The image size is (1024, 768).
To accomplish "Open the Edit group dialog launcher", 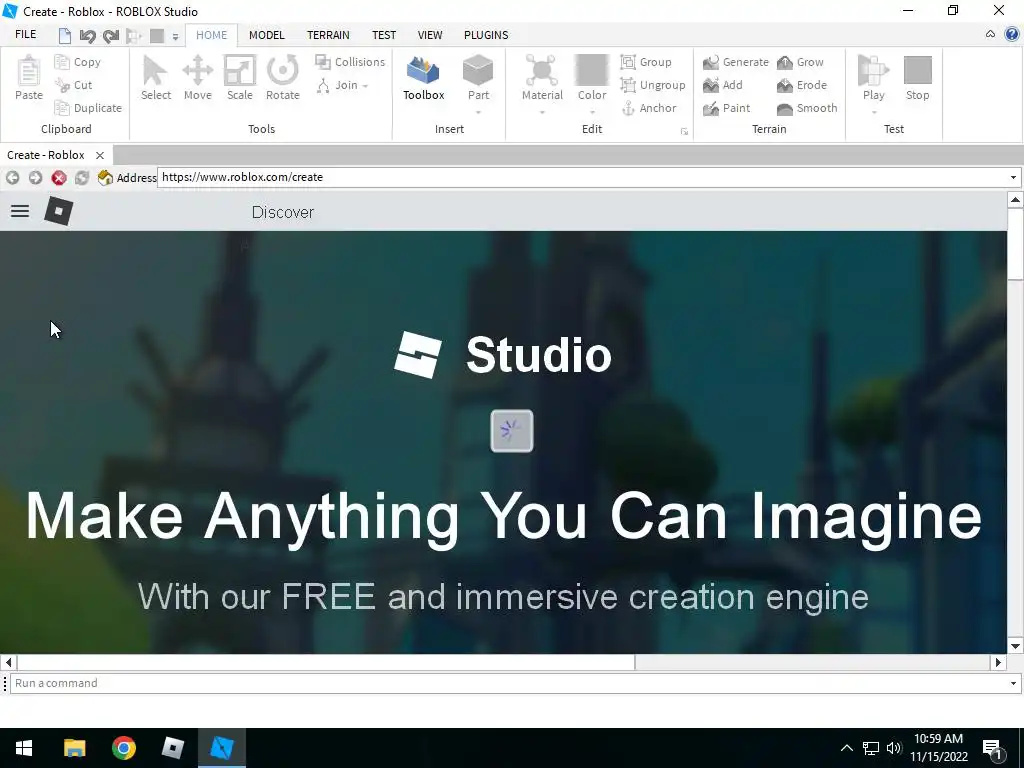I will pos(684,132).
